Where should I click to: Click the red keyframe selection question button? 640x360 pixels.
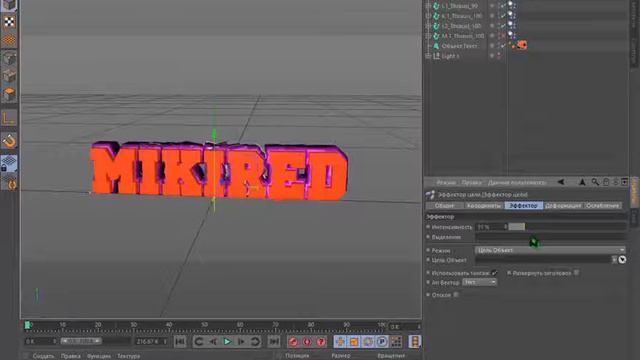coord(321,341)
